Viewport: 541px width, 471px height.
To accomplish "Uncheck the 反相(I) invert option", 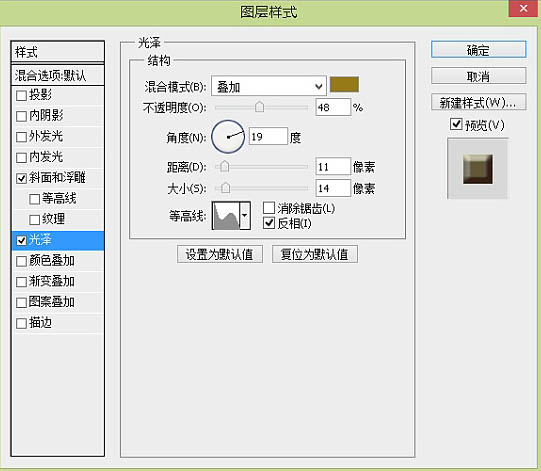I will click(x=269, y=223).
